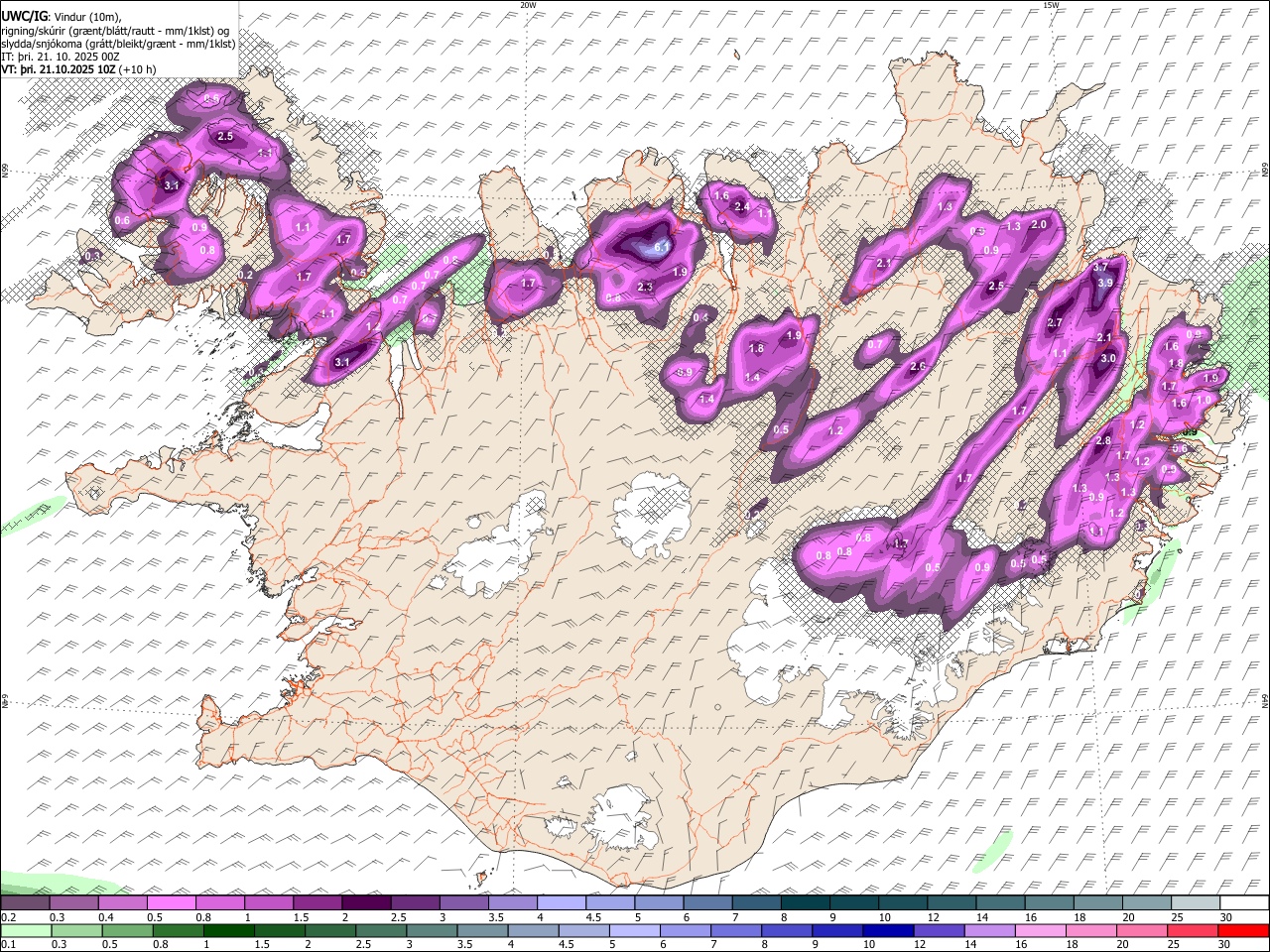Click the '3.7' precipitation value on the map
Viewport: 1270px width, 952px height.
[1099, 268]
